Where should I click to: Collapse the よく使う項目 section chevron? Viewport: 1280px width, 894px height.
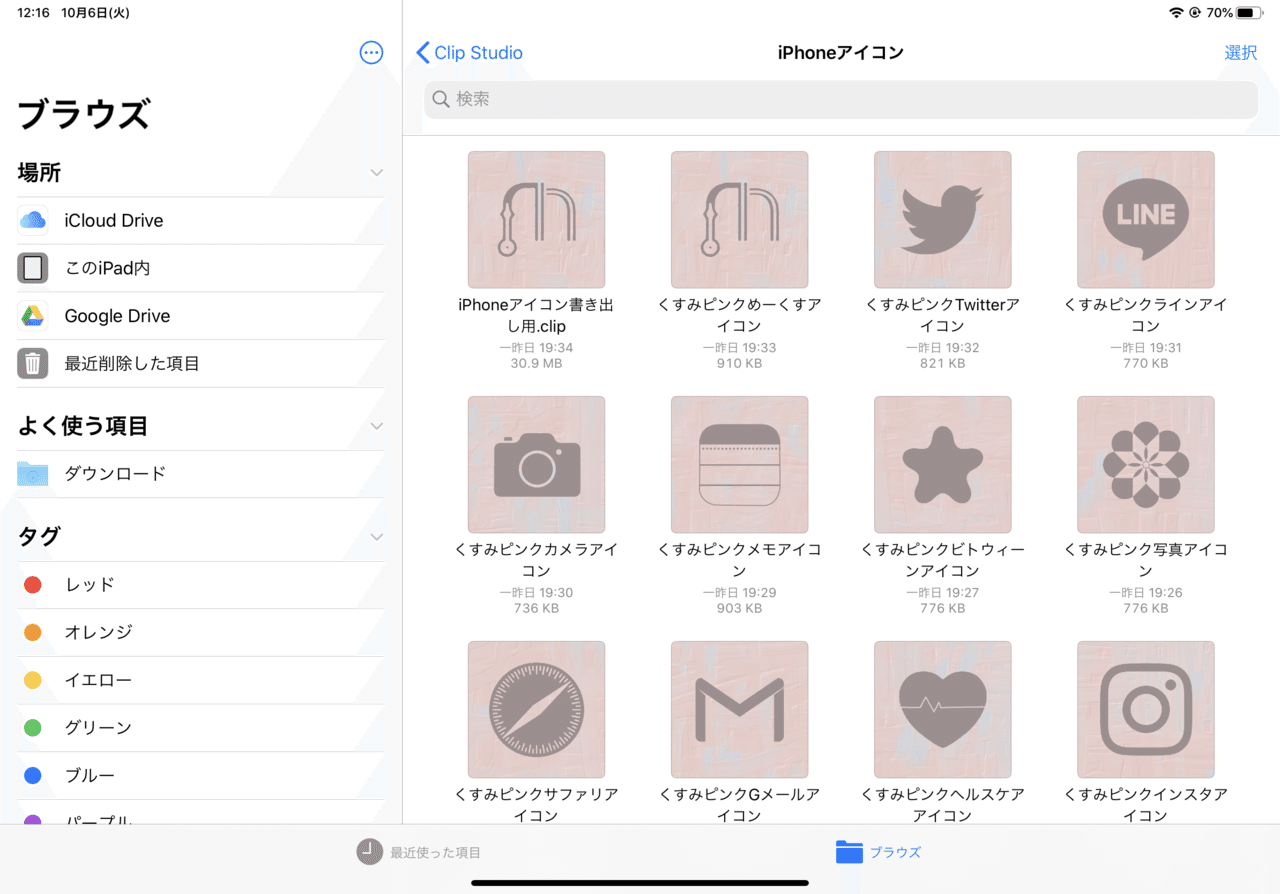376,426
